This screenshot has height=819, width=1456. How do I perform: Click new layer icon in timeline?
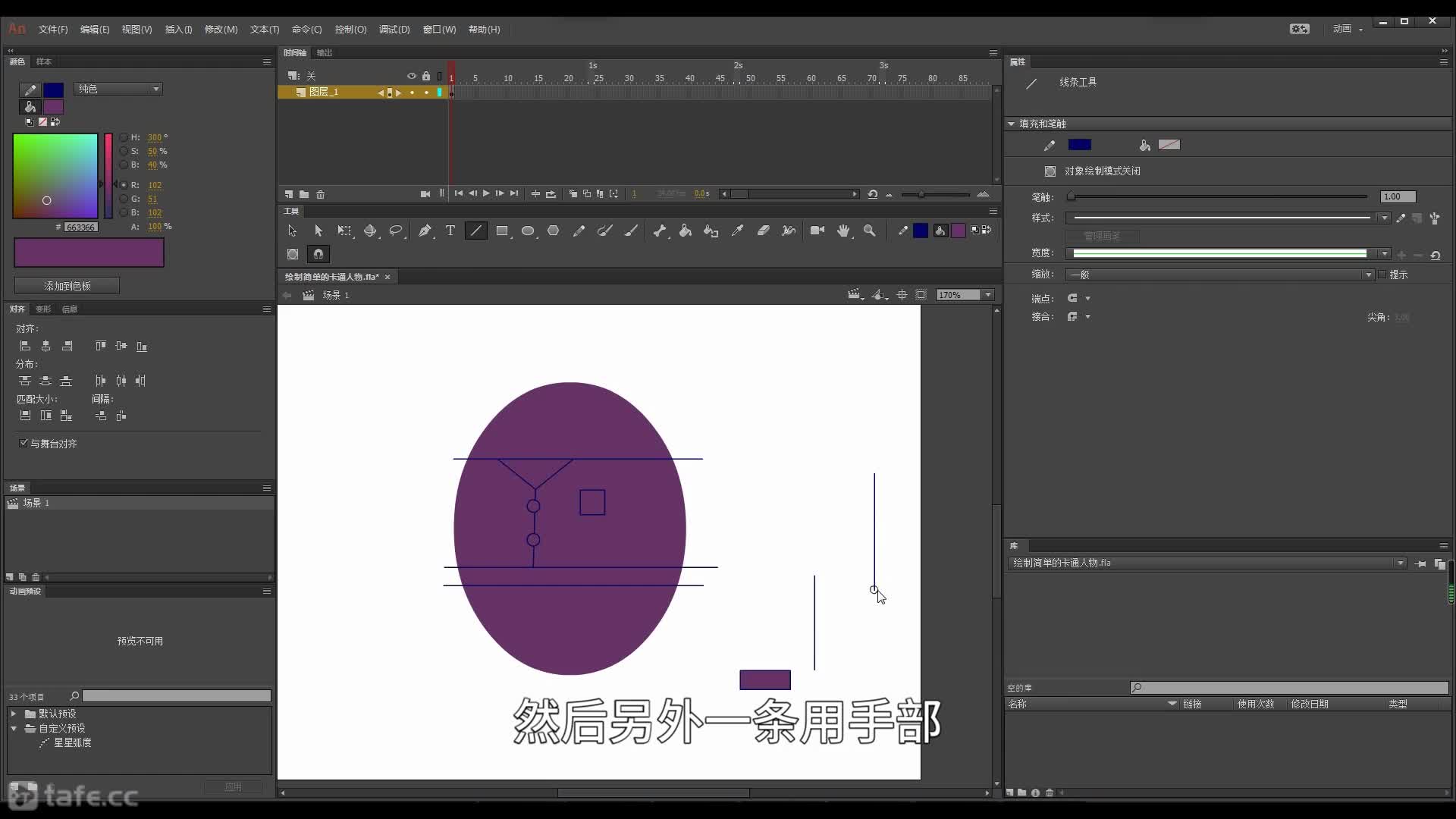click(x=289, y=194)
